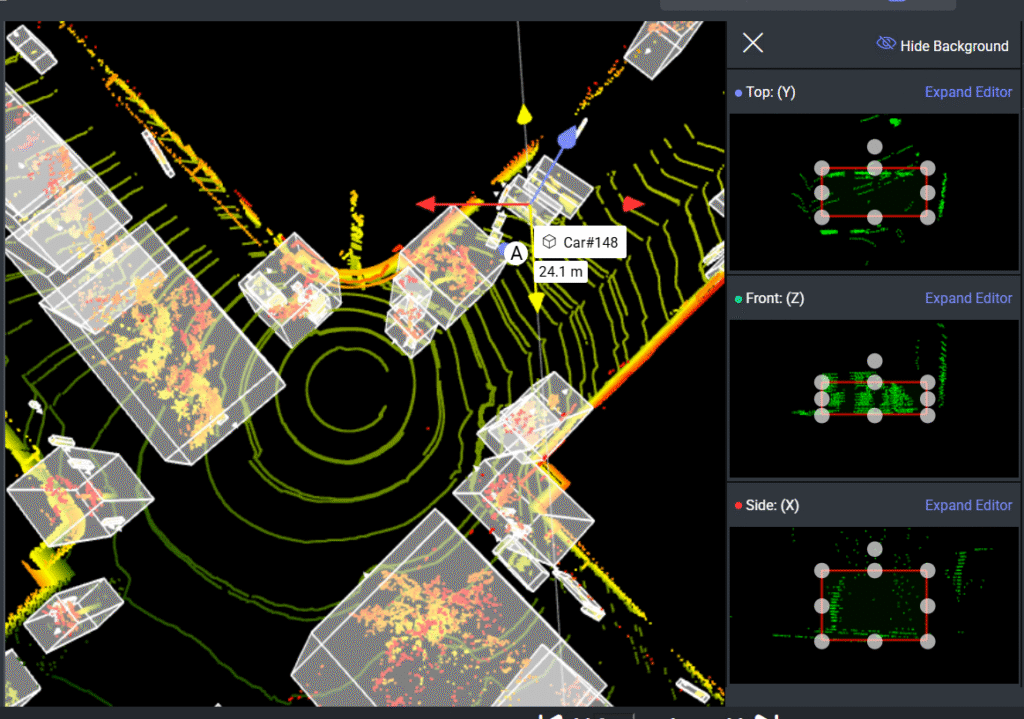Toggle Hide Background eye icon
1024x719 pixels.
click(x=885, y=44)
